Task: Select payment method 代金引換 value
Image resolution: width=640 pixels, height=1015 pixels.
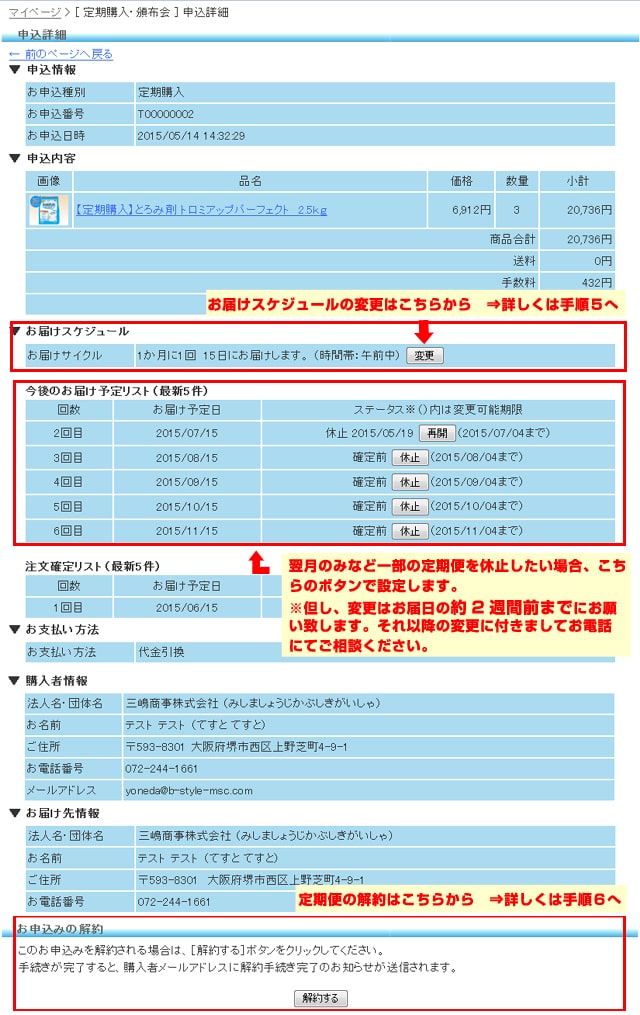Action: pyautogui.click(x=162, y=652)
